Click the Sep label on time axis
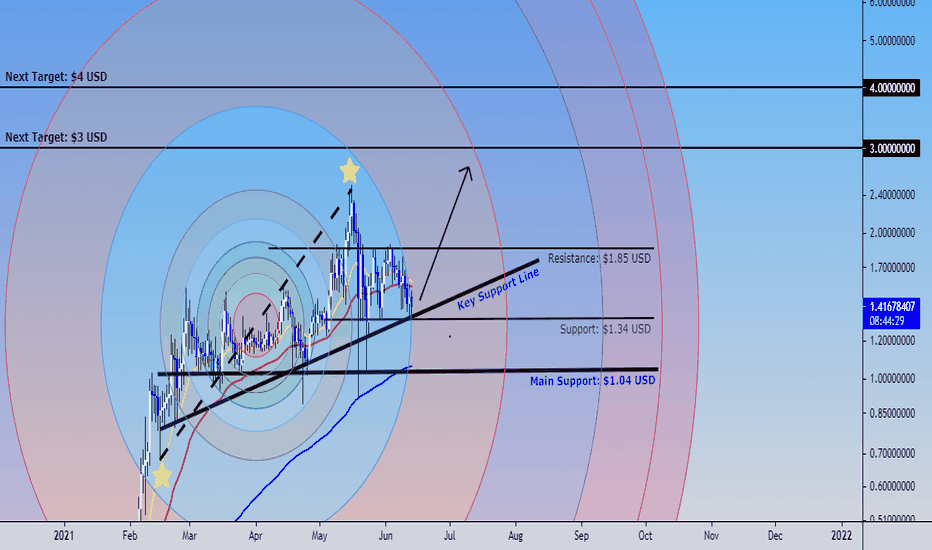The width and height of the screenshot is (932, 550). point(581,536)
